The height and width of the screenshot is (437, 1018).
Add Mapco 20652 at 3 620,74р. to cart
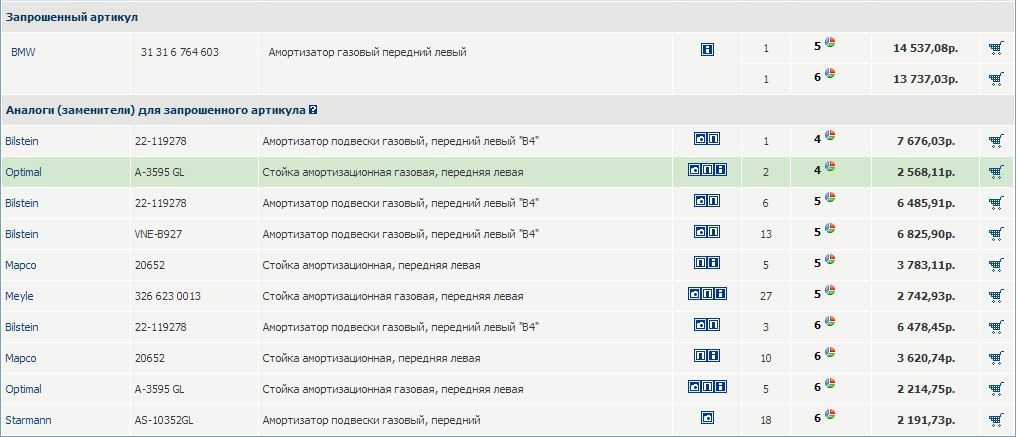click(x=996, y=358)
